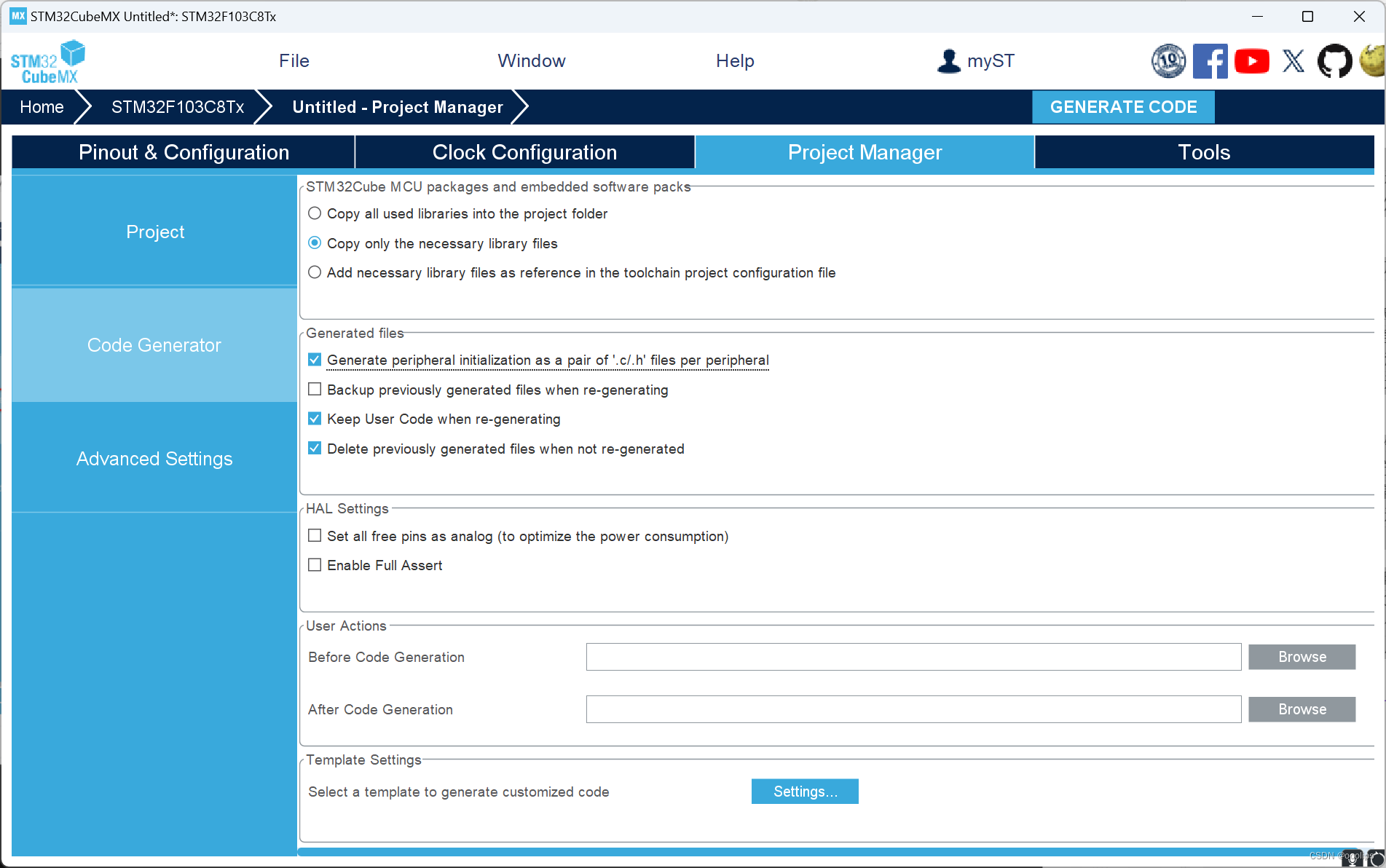
Task: Click the GENERATE CODE button
Action: [1123, 107]
